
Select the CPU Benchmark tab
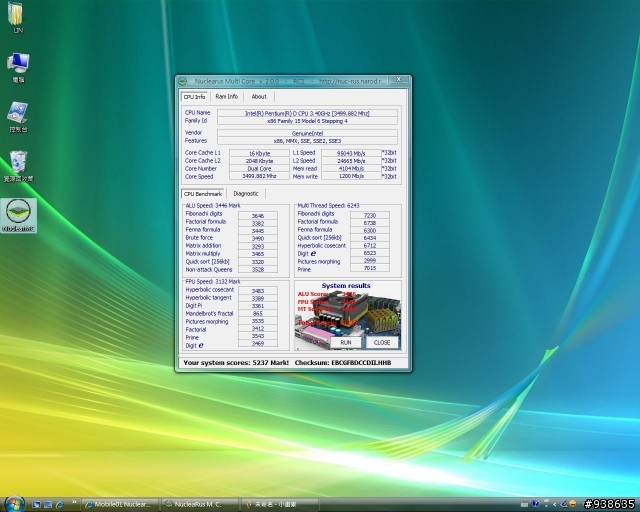click(203, 194)
